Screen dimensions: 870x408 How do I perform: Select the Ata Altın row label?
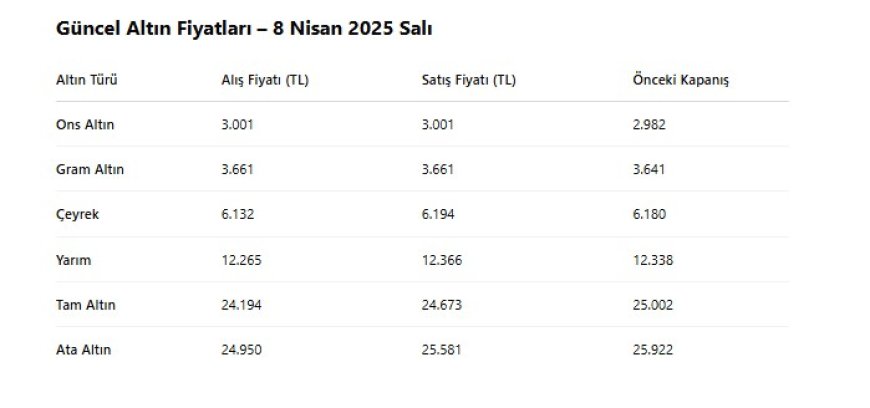(x=83, y=350)
